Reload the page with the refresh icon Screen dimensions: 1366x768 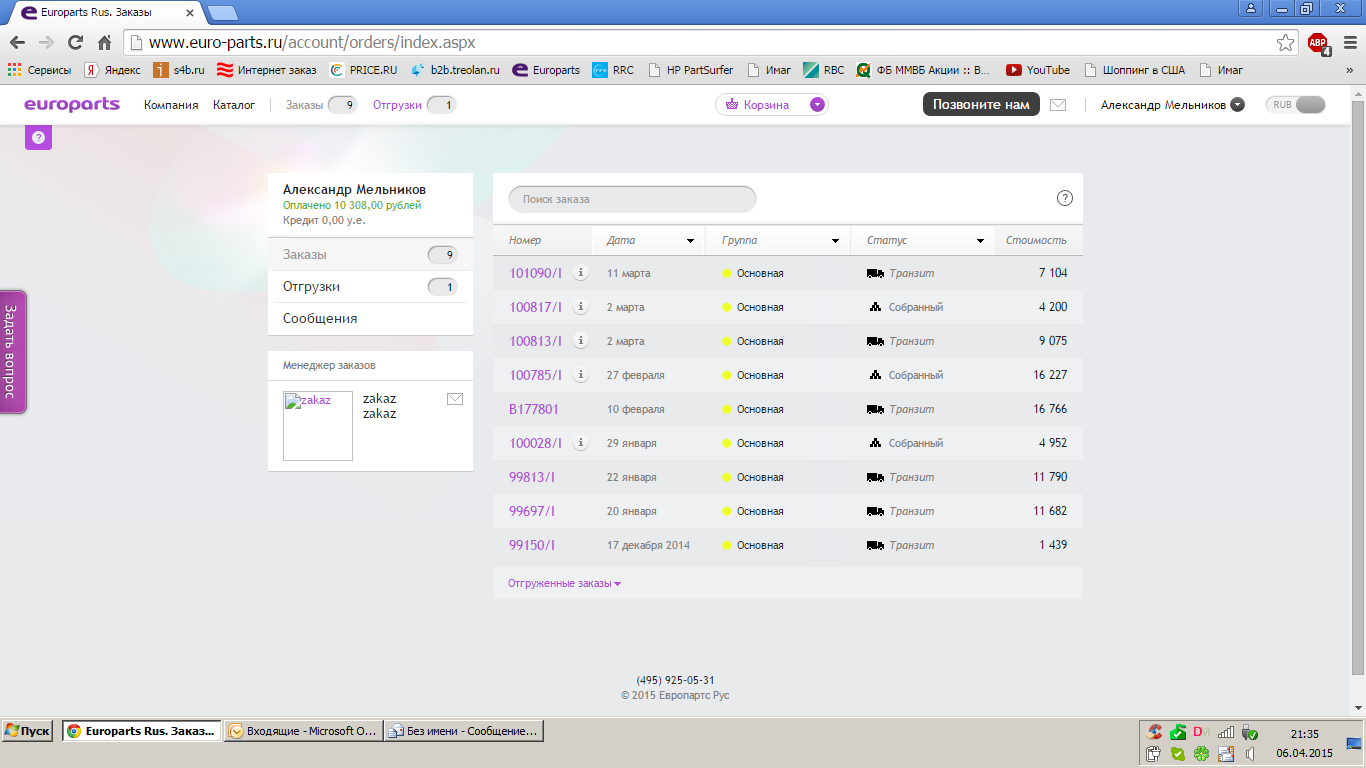[75, 43]
